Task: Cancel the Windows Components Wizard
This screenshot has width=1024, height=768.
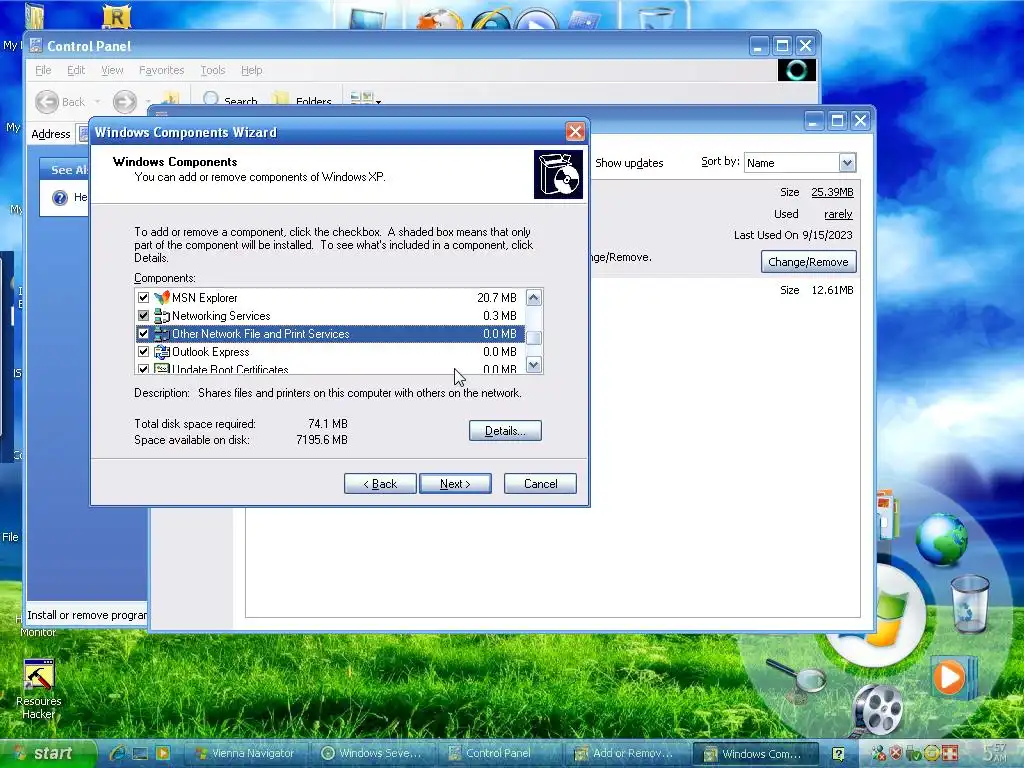Action: [540, 484]
